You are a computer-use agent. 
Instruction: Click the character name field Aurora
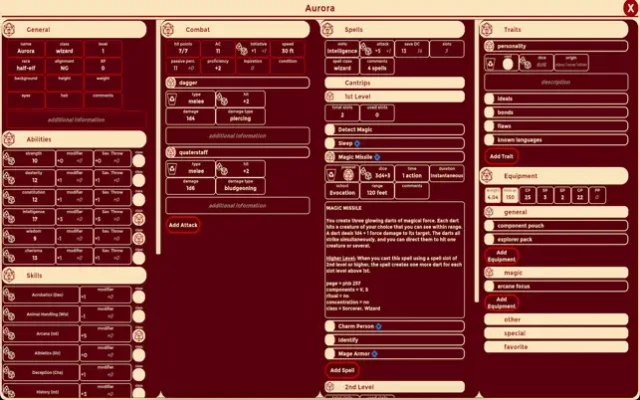tap(26, 49)
